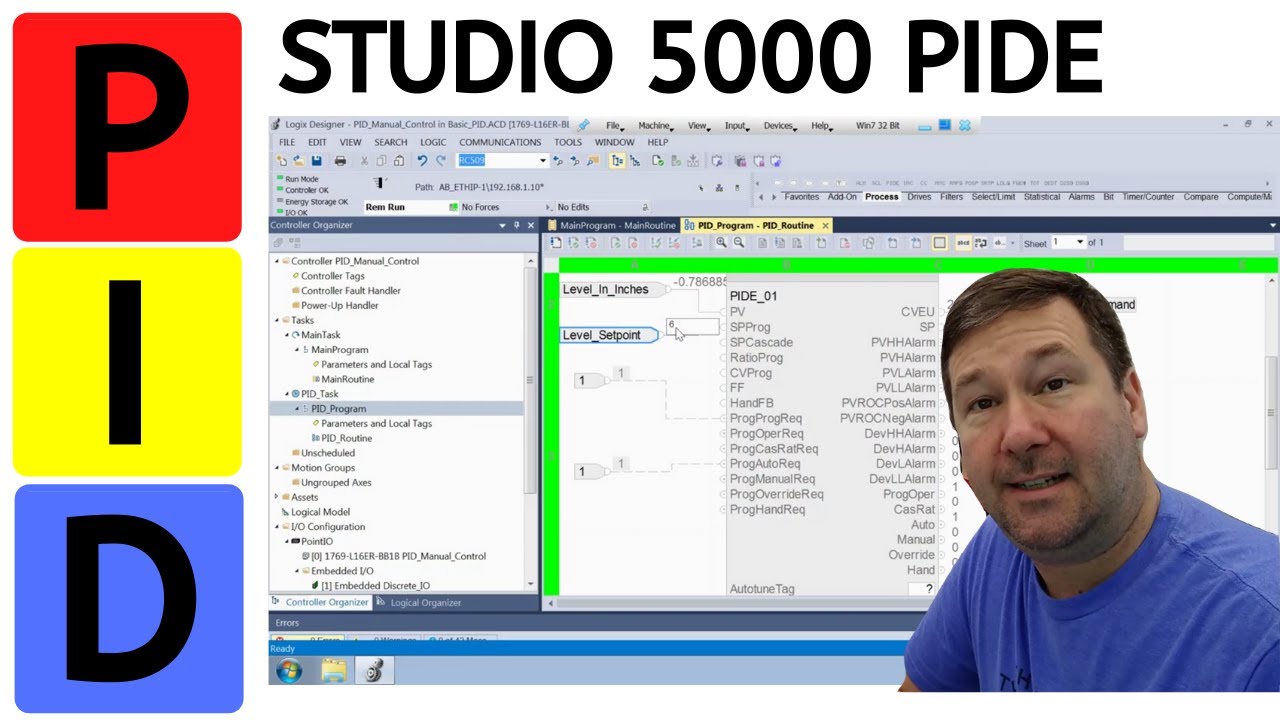
Task: Click the pin icon in Controller Organizer header
Action: (517, 226)
